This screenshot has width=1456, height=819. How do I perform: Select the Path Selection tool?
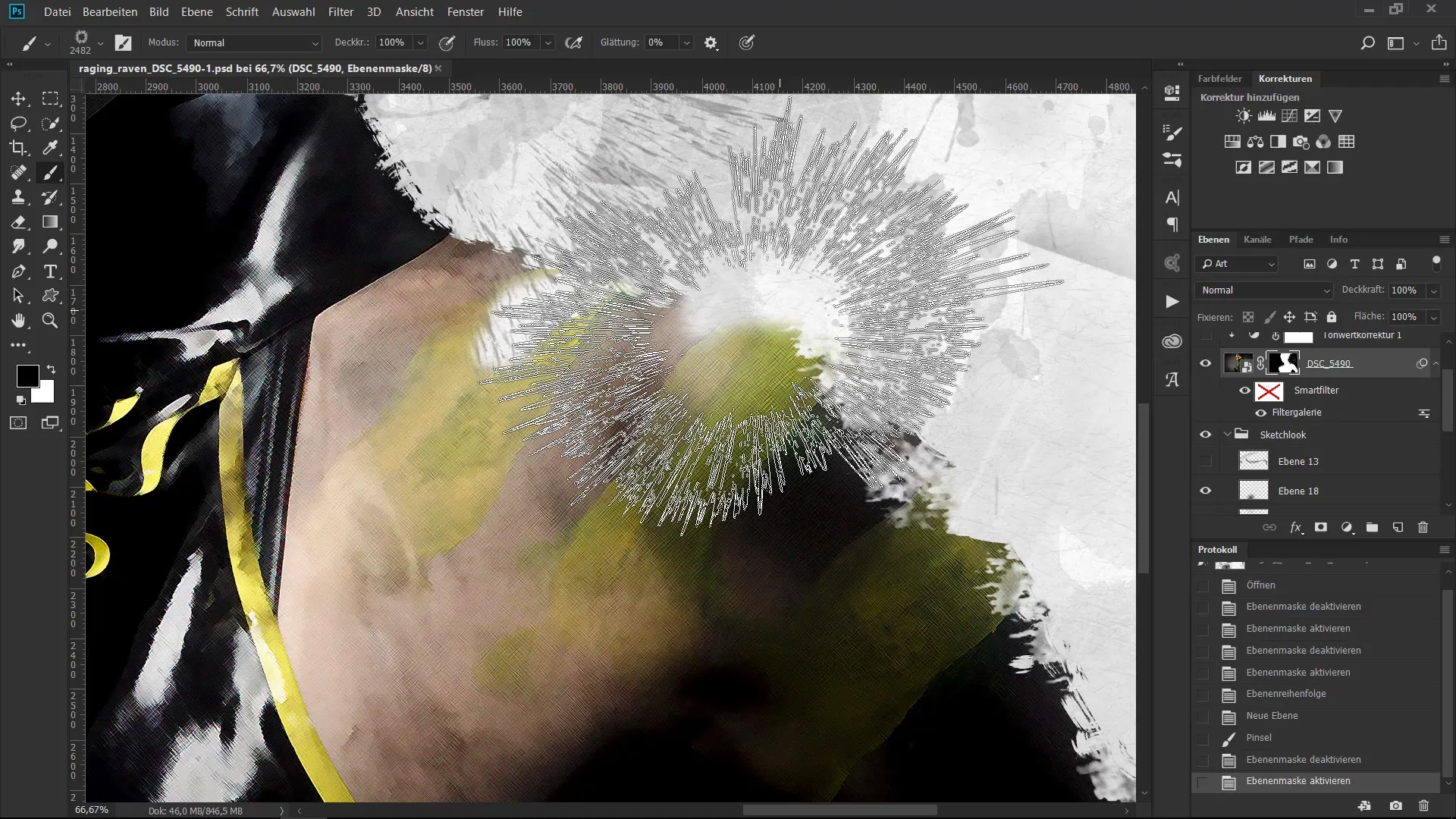pos(18,296)
